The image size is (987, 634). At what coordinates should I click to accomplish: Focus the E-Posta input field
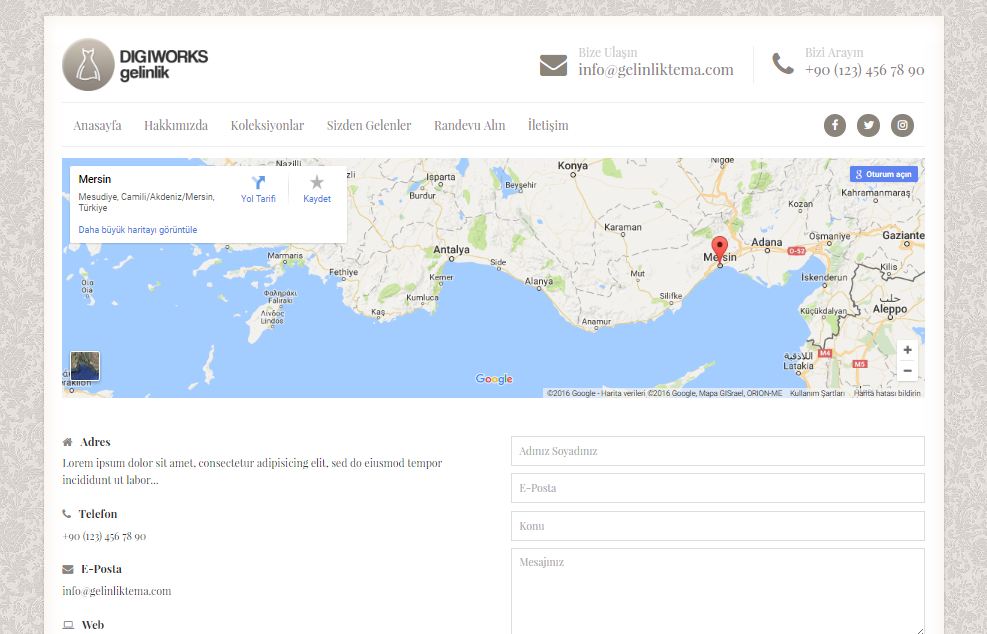(718, 488)
